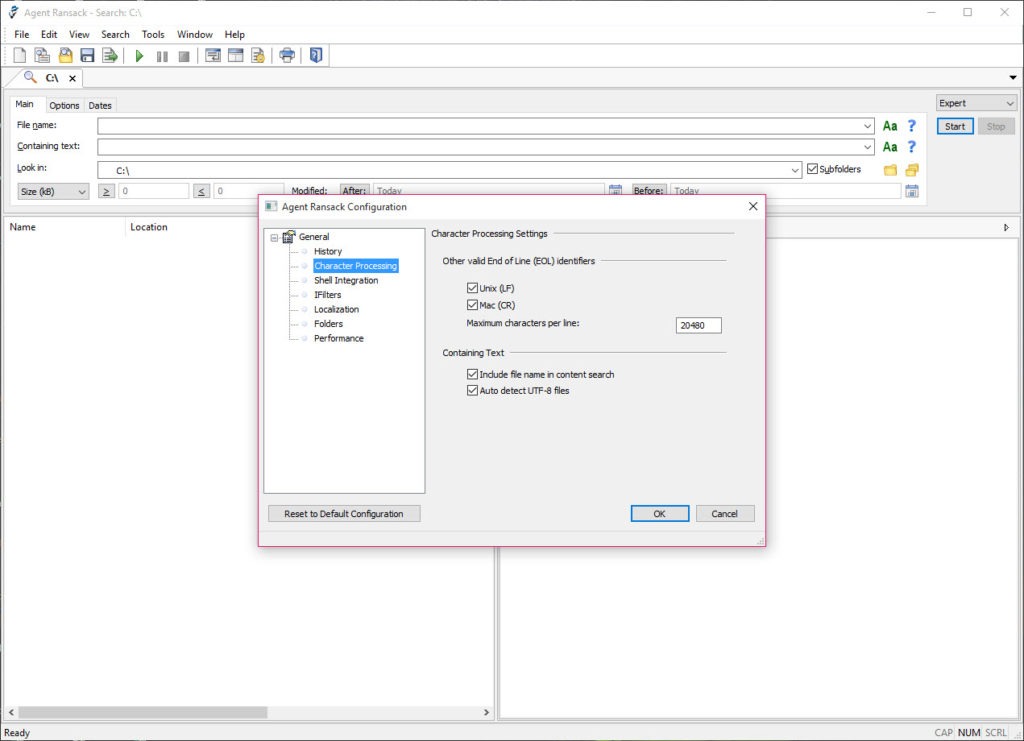Toggle Auto detect UTF-8 files checkbox

click(x=472, y=390)
